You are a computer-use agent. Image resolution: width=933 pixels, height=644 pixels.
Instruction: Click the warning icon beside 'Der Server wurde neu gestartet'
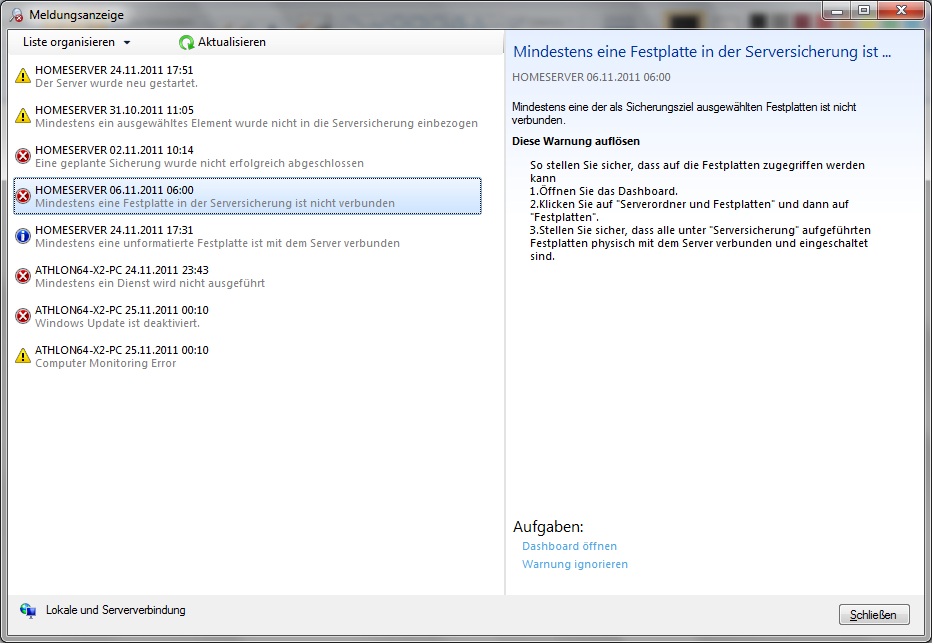point(23,76)
